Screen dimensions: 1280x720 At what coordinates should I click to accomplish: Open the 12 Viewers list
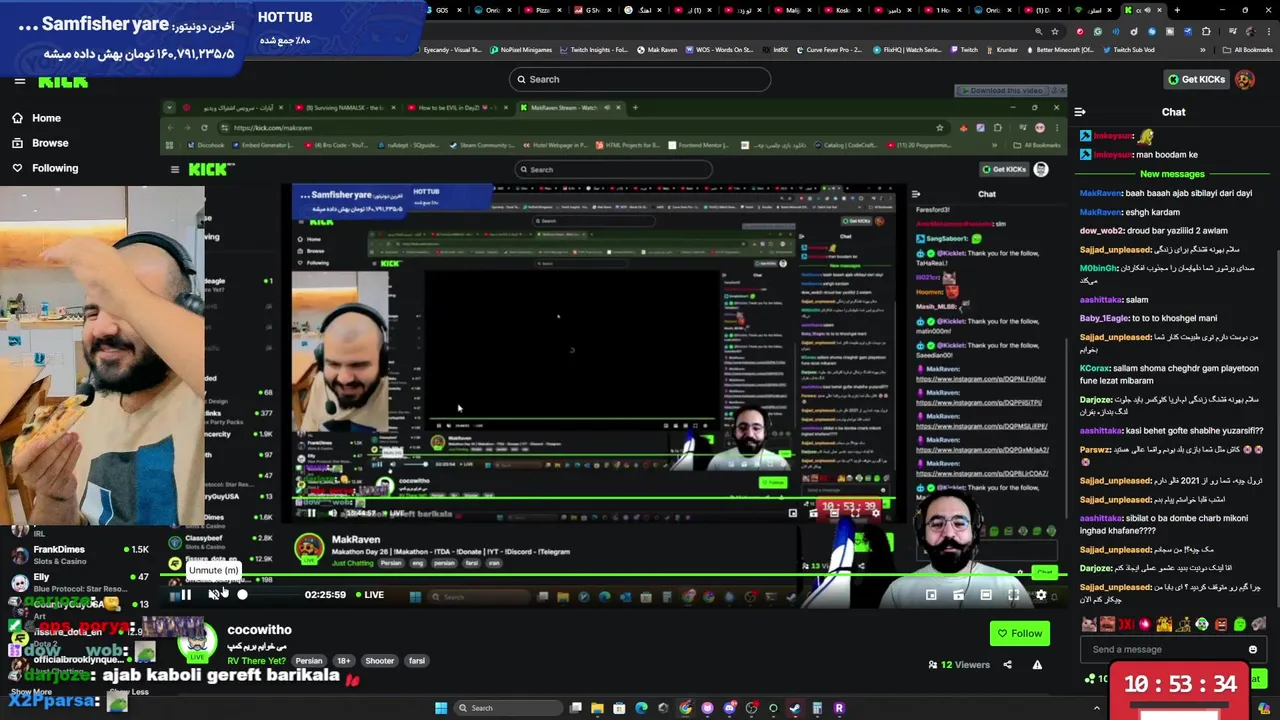959,664
